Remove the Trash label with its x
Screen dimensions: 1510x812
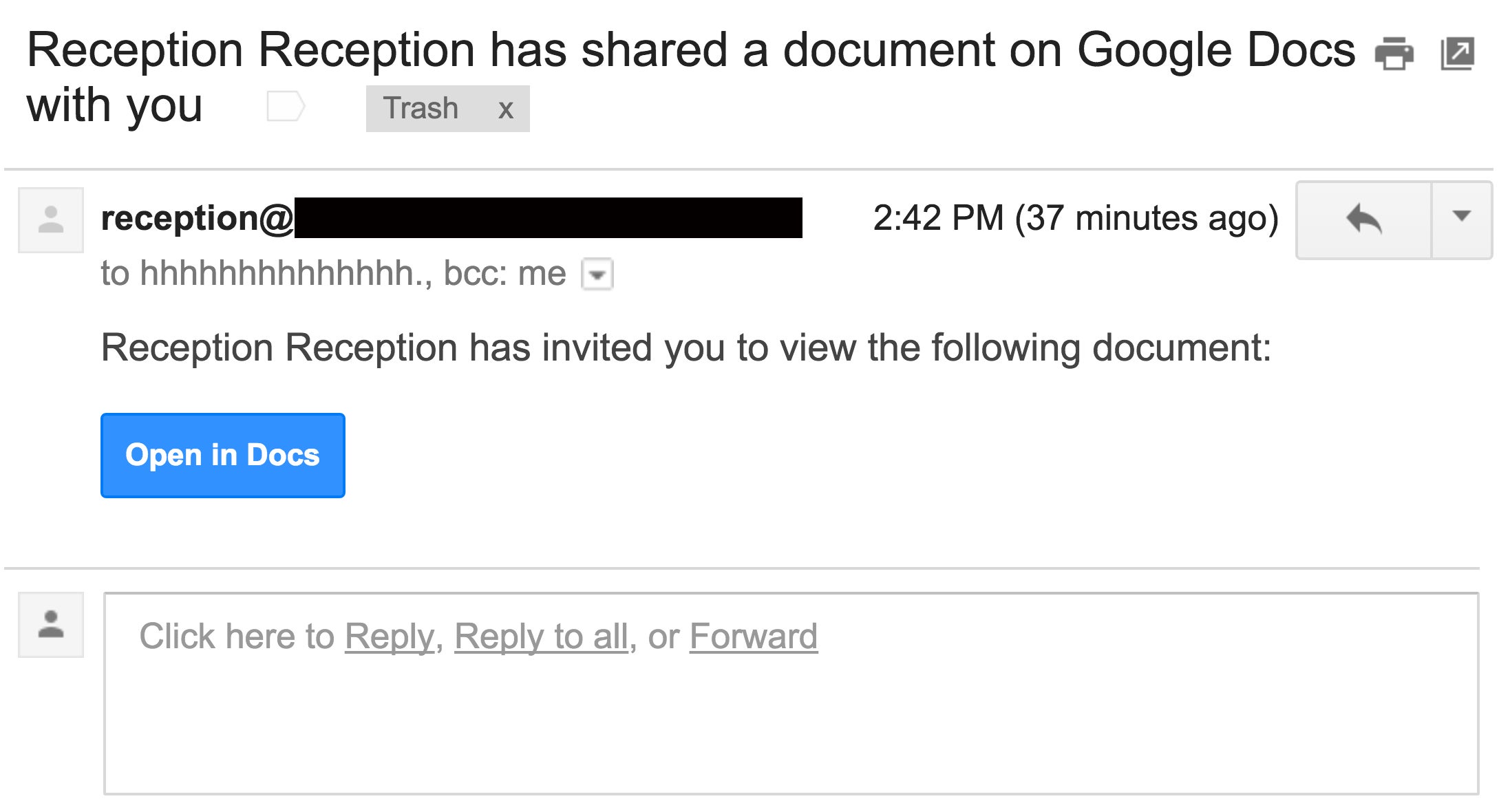click(x=506, y=109)
